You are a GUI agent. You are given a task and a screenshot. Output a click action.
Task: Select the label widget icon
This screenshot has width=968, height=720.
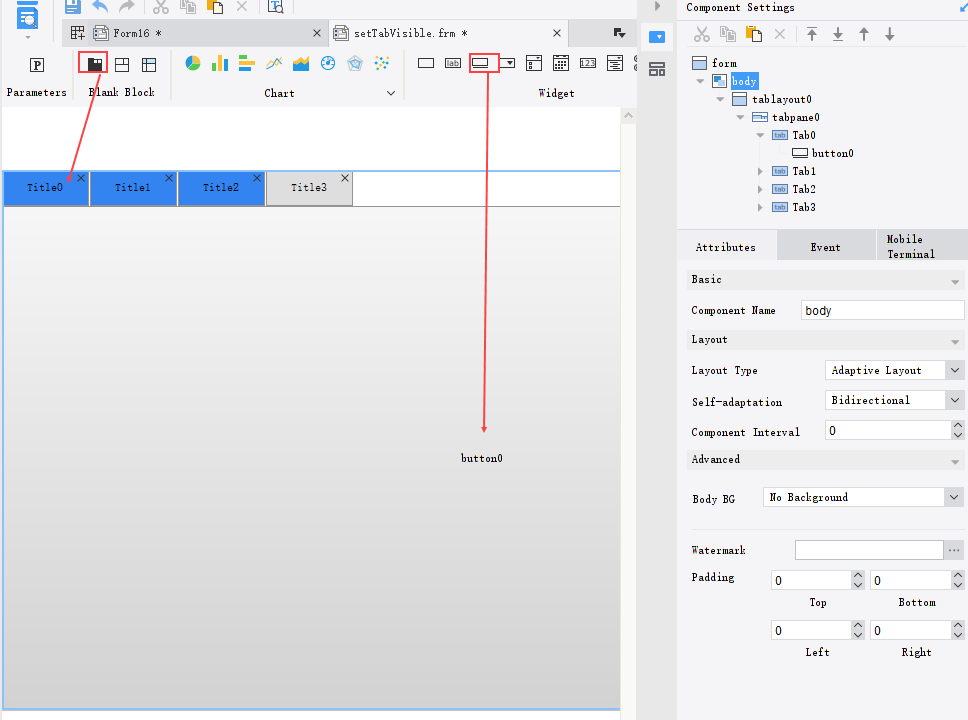(x=453, y=63)
